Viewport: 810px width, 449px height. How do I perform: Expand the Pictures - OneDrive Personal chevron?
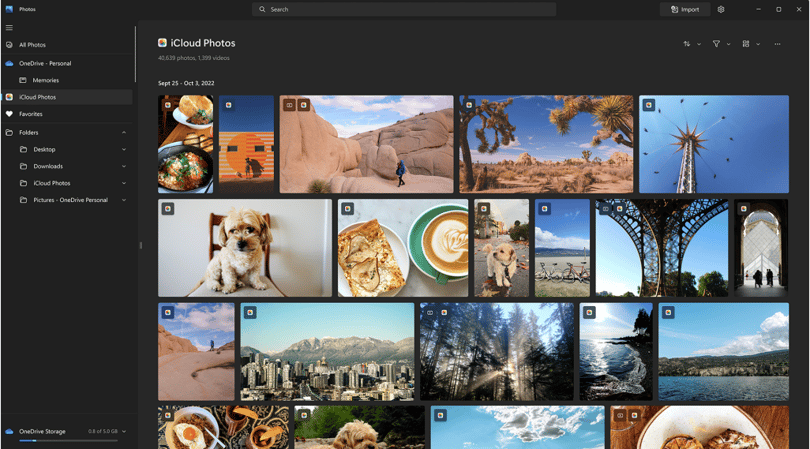pos(124,200)
